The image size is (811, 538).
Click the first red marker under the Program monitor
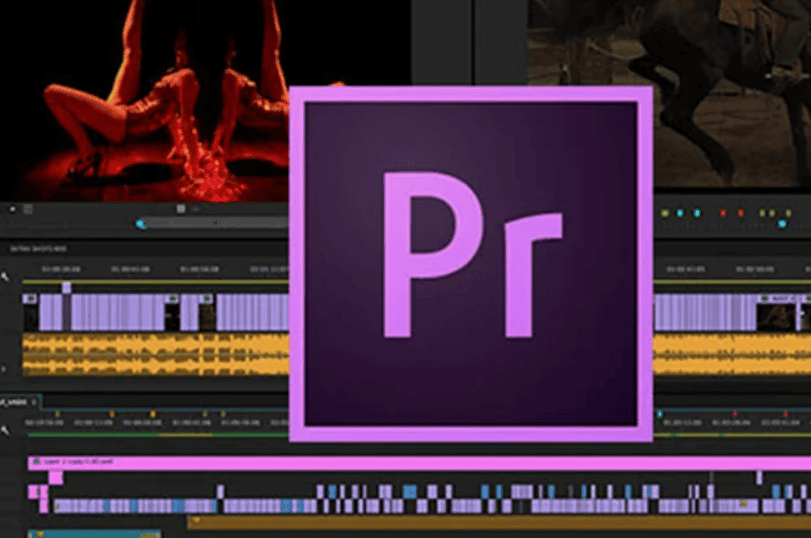(723, 213)
